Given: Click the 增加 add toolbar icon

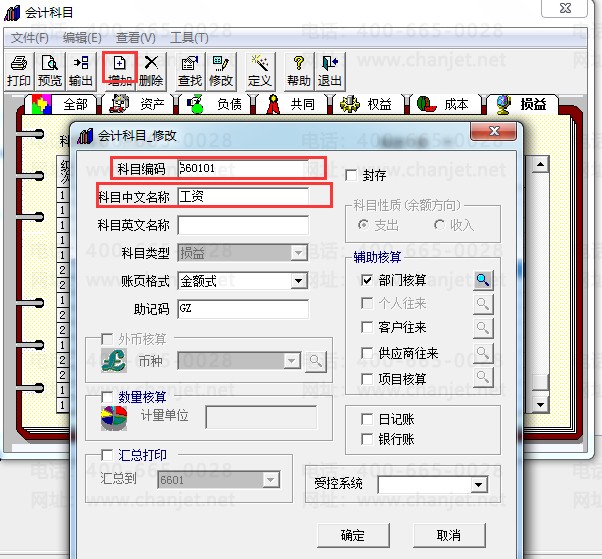Looking at the screenshot, I should (x=119, y=71).
